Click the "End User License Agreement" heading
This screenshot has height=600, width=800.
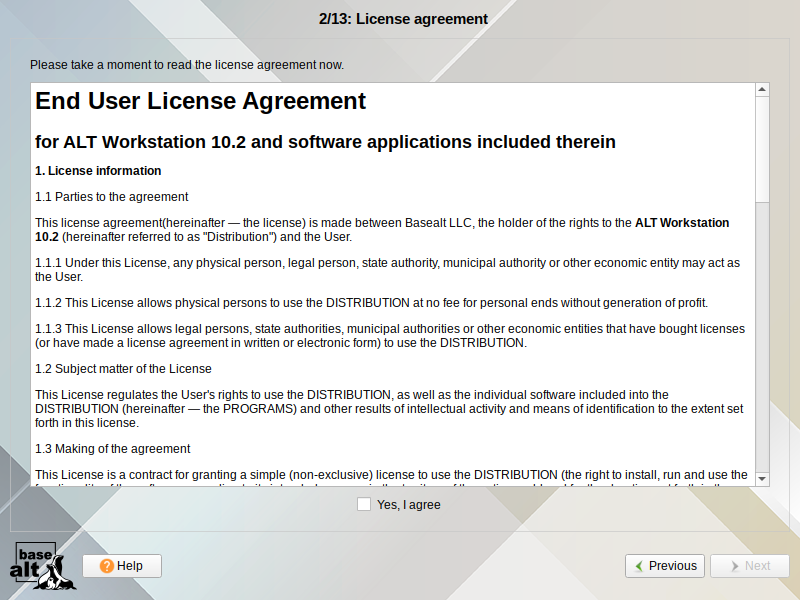tap(201, 101)
